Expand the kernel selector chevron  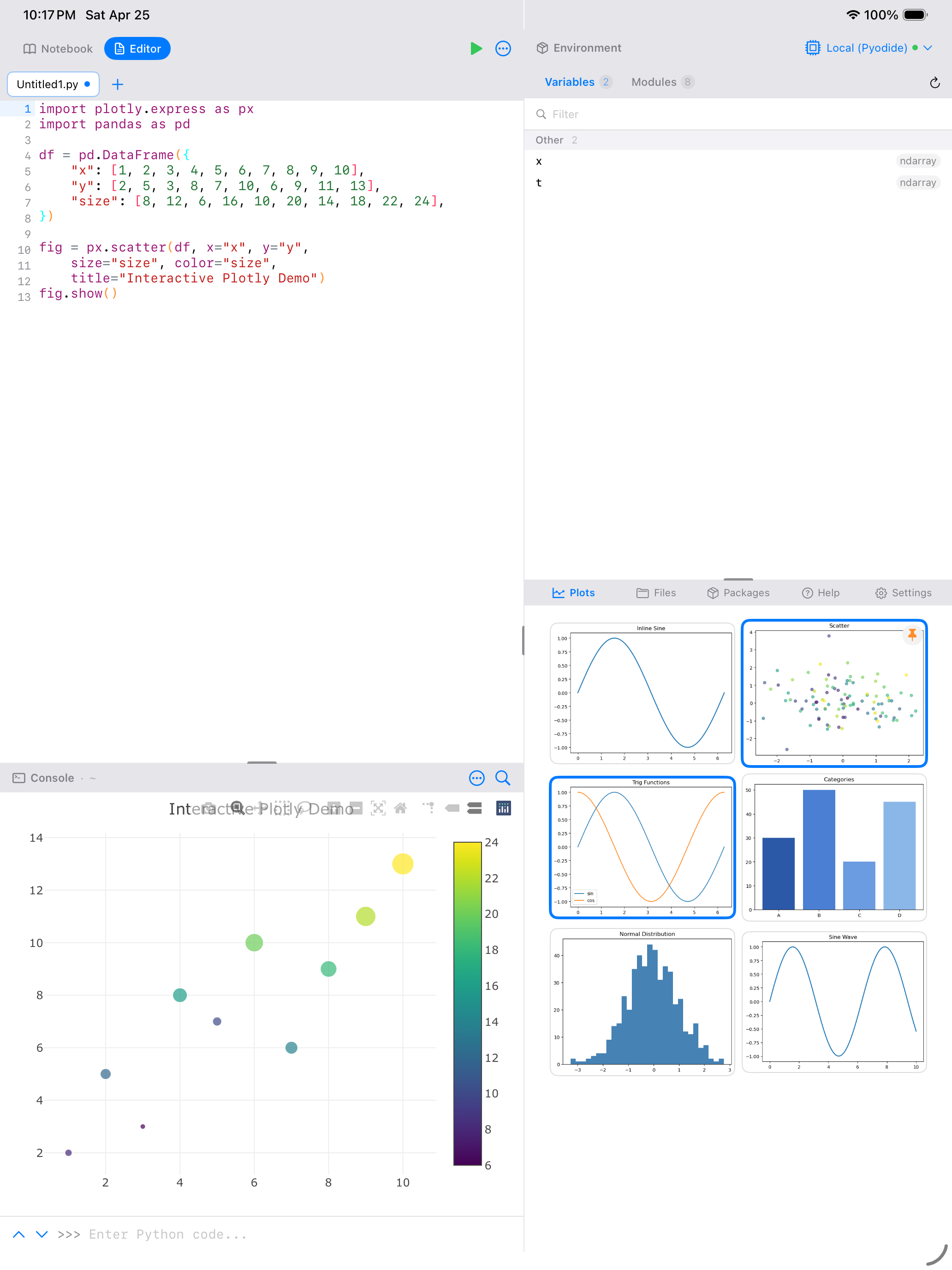tap(928, 48)
